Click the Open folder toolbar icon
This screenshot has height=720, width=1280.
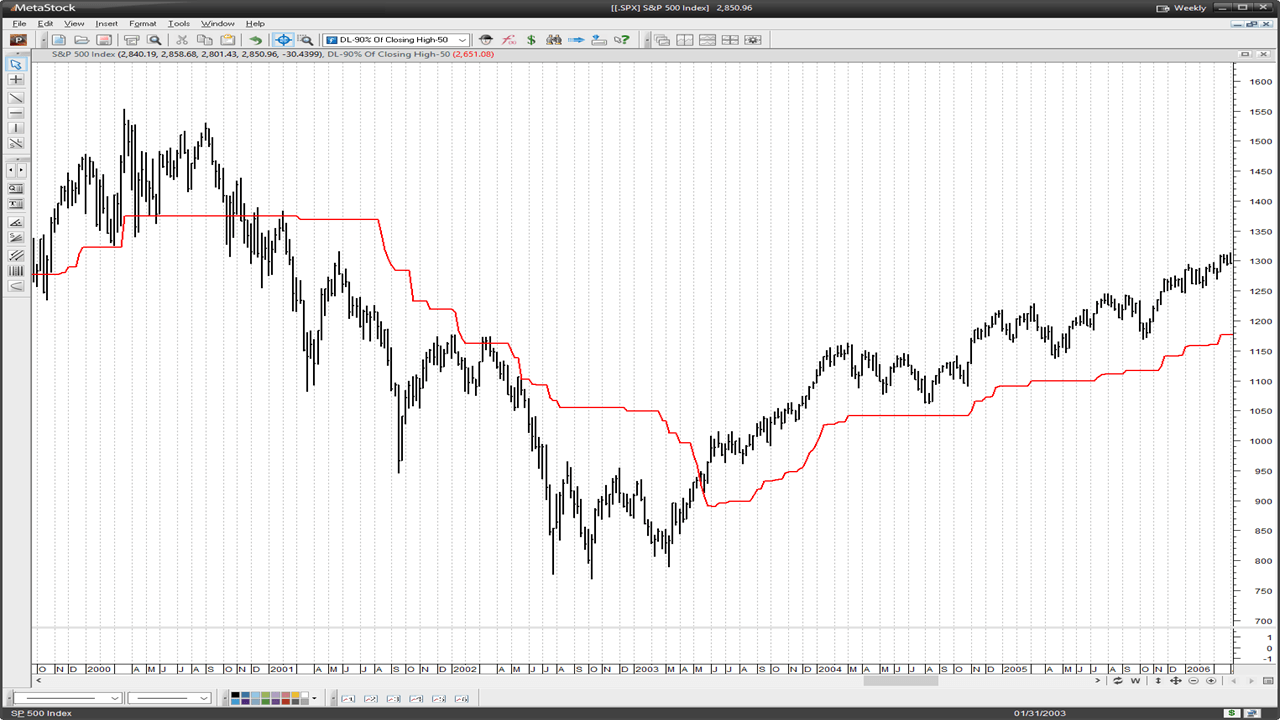point(81,40)
